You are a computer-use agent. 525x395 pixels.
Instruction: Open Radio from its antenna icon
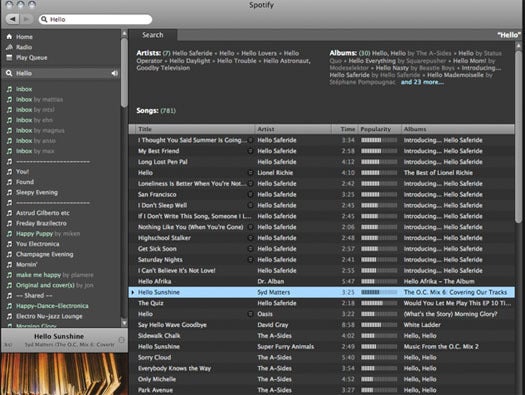click(x=9, y=47)
